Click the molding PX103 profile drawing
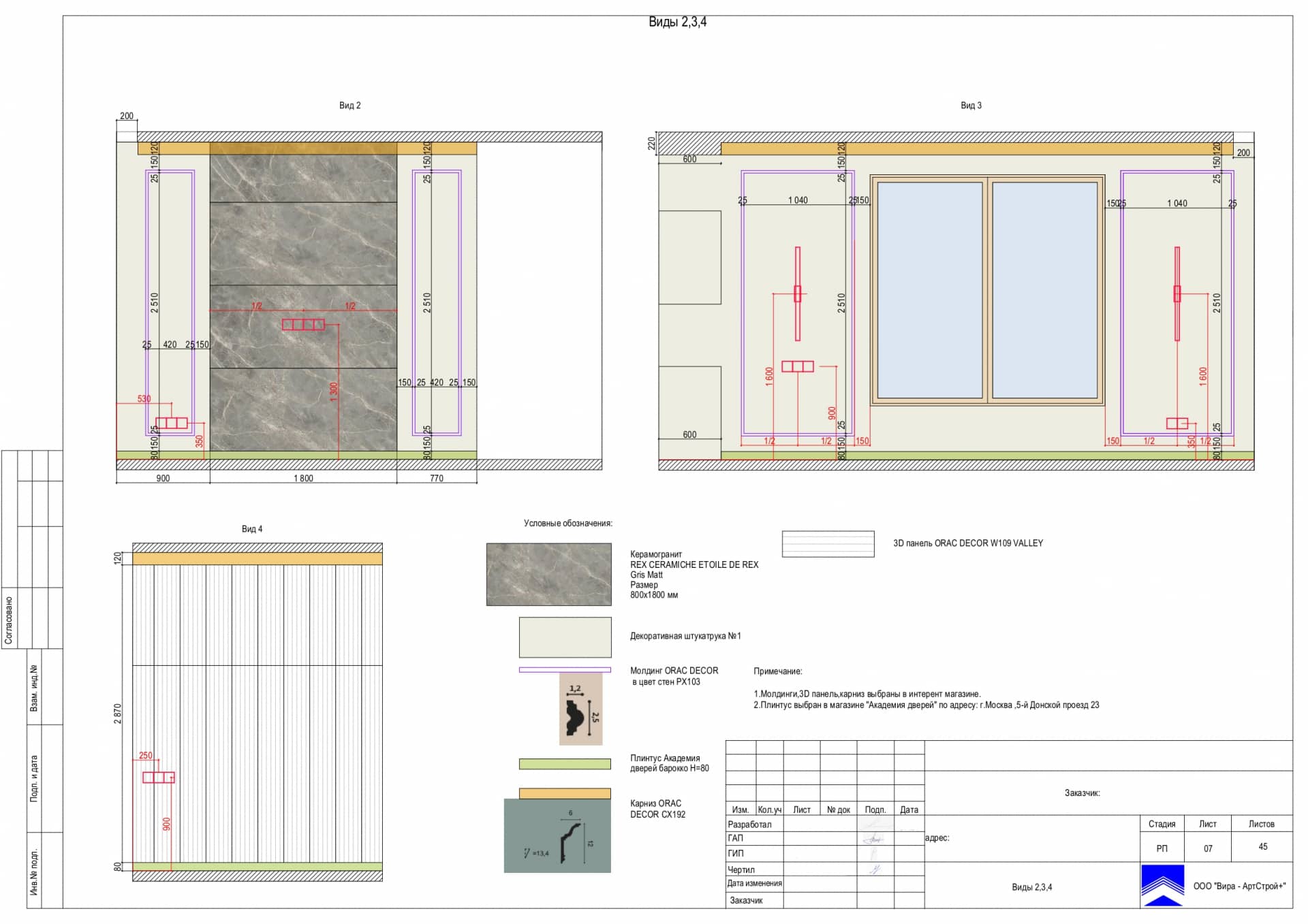The width and height of the screenshot is (1308, 924). [x=580, y=709]
